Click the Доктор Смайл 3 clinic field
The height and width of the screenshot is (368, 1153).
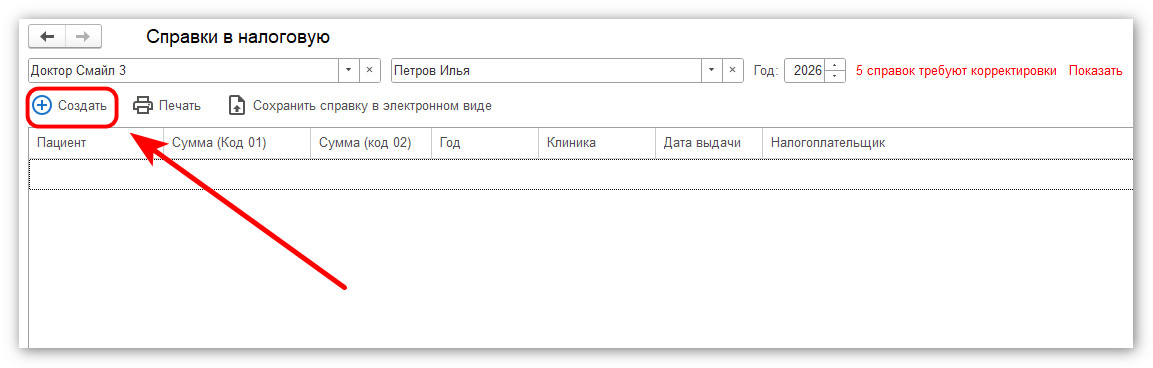(x=183, y=71)
